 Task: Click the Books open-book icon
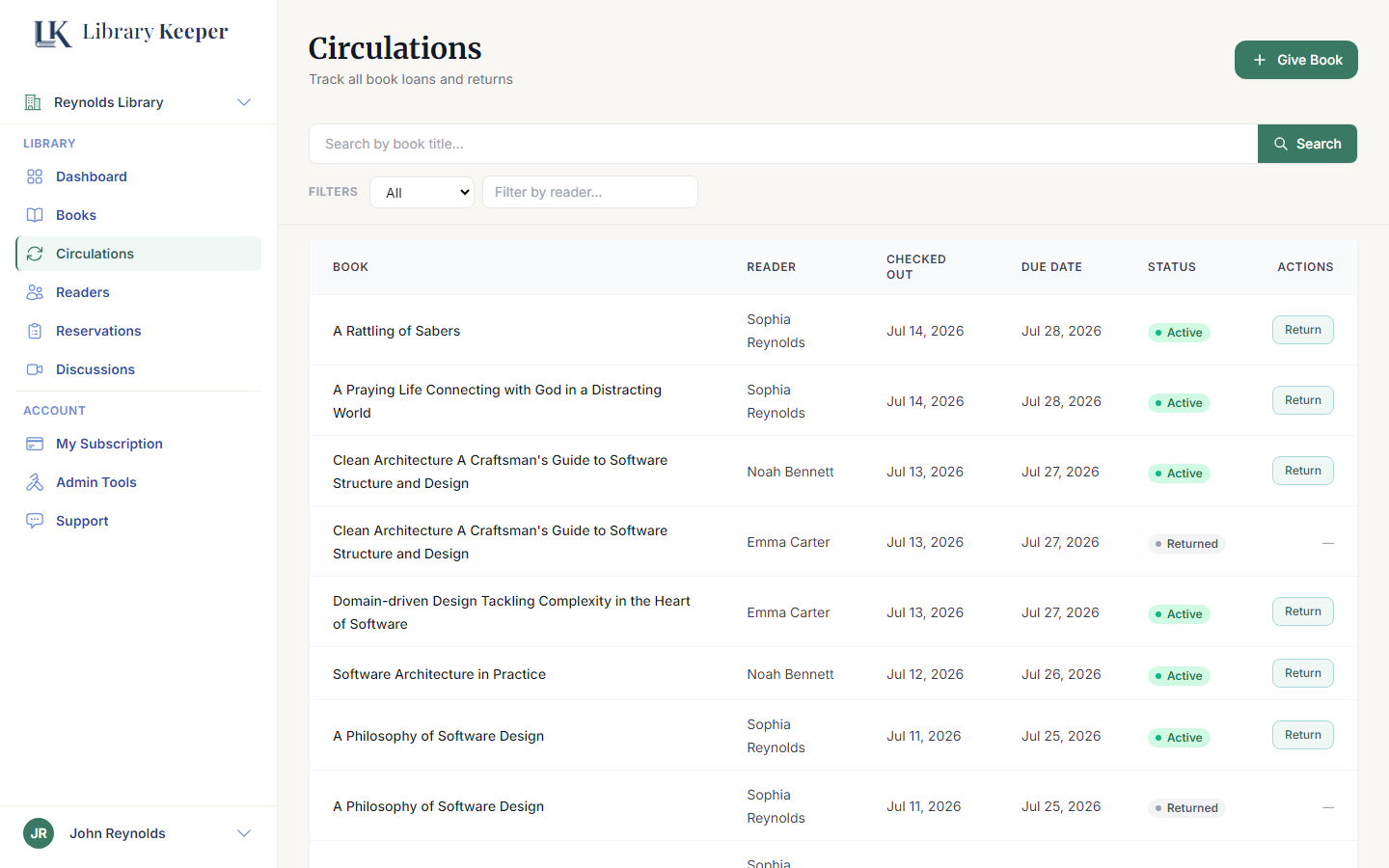[x=35, y=215]
